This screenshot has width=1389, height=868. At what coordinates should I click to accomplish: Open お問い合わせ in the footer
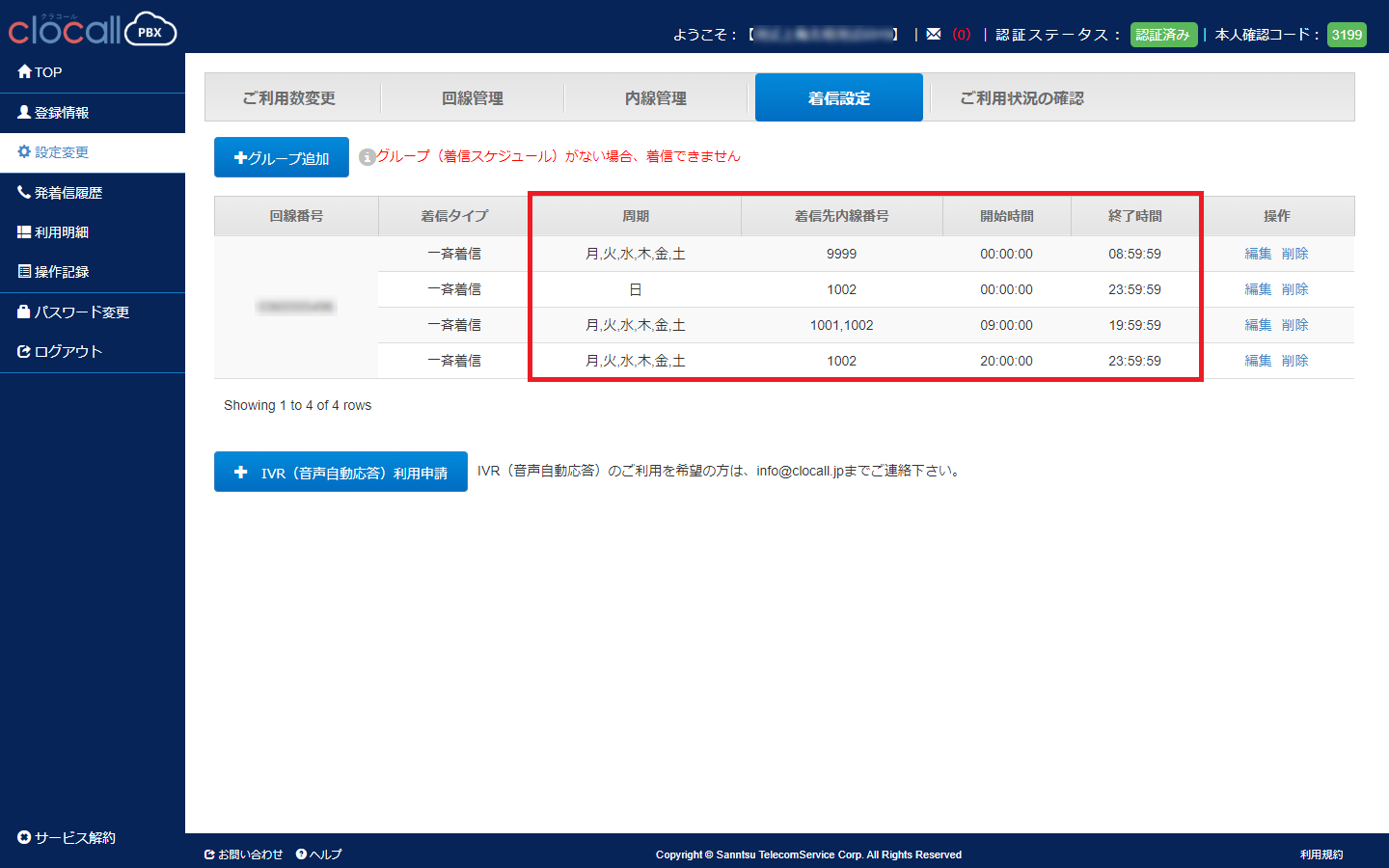coord(244,854)
